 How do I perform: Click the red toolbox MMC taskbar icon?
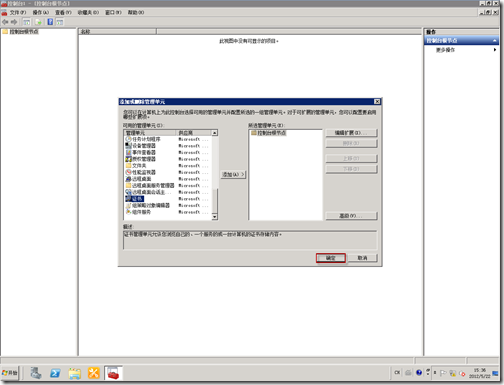point(113,373)
